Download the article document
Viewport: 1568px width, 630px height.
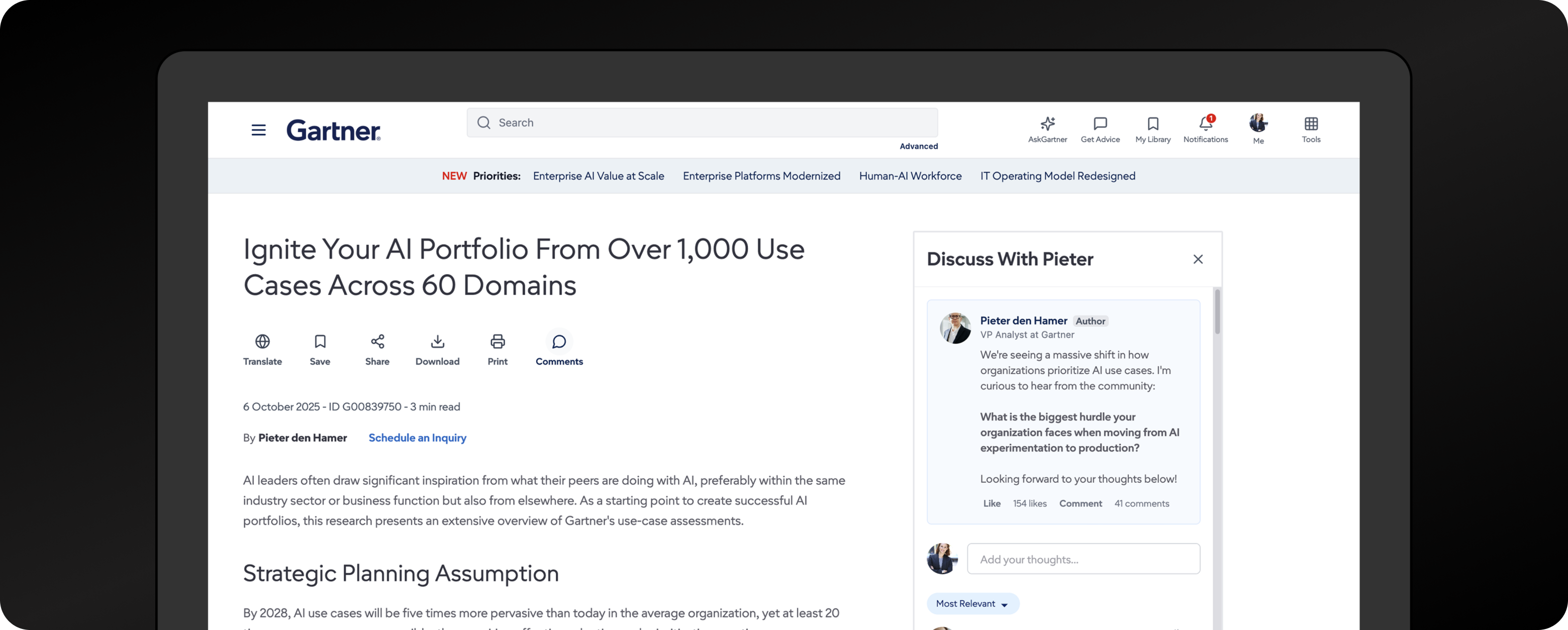click(438, 342)
